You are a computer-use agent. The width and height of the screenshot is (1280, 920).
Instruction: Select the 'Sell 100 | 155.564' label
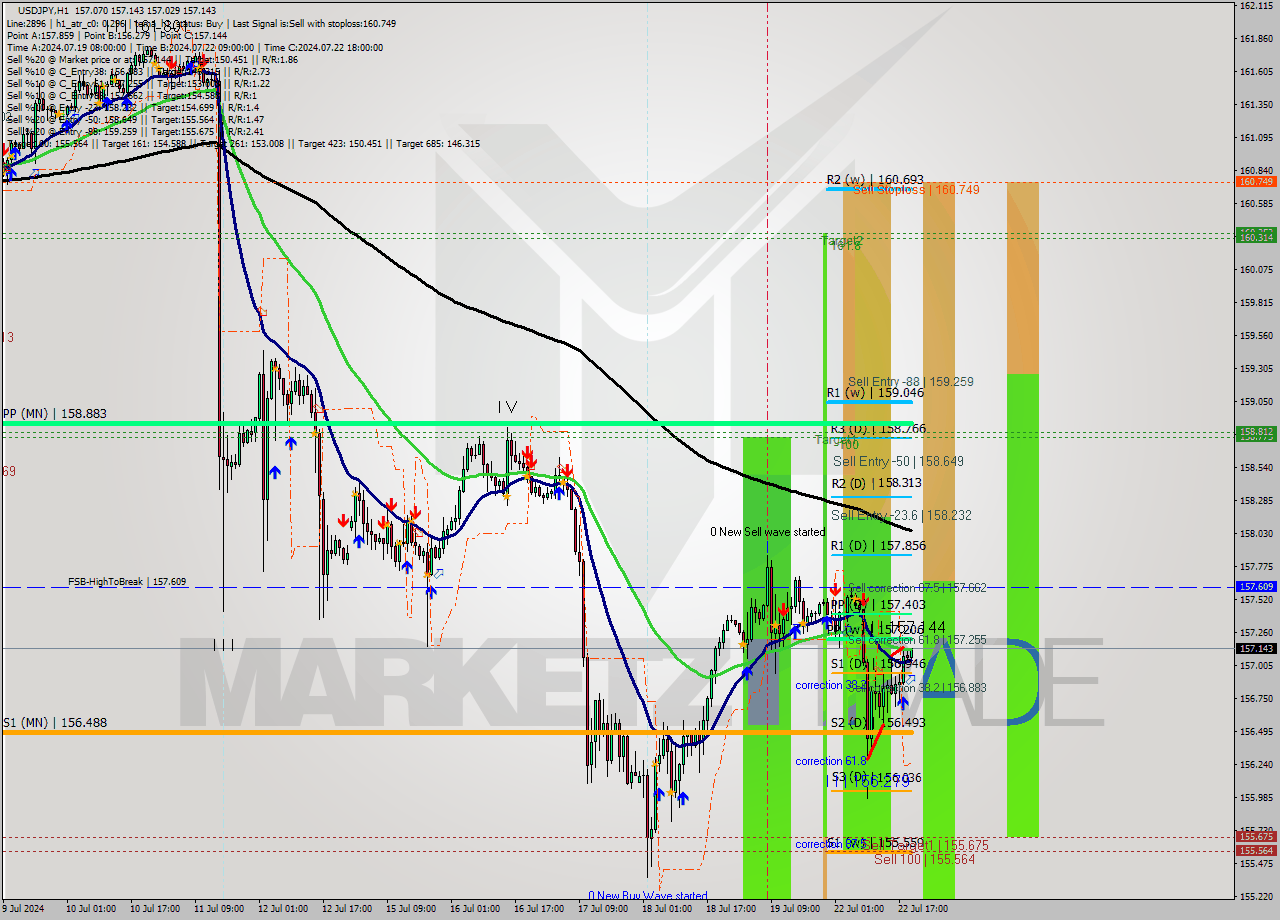[924, 859]
